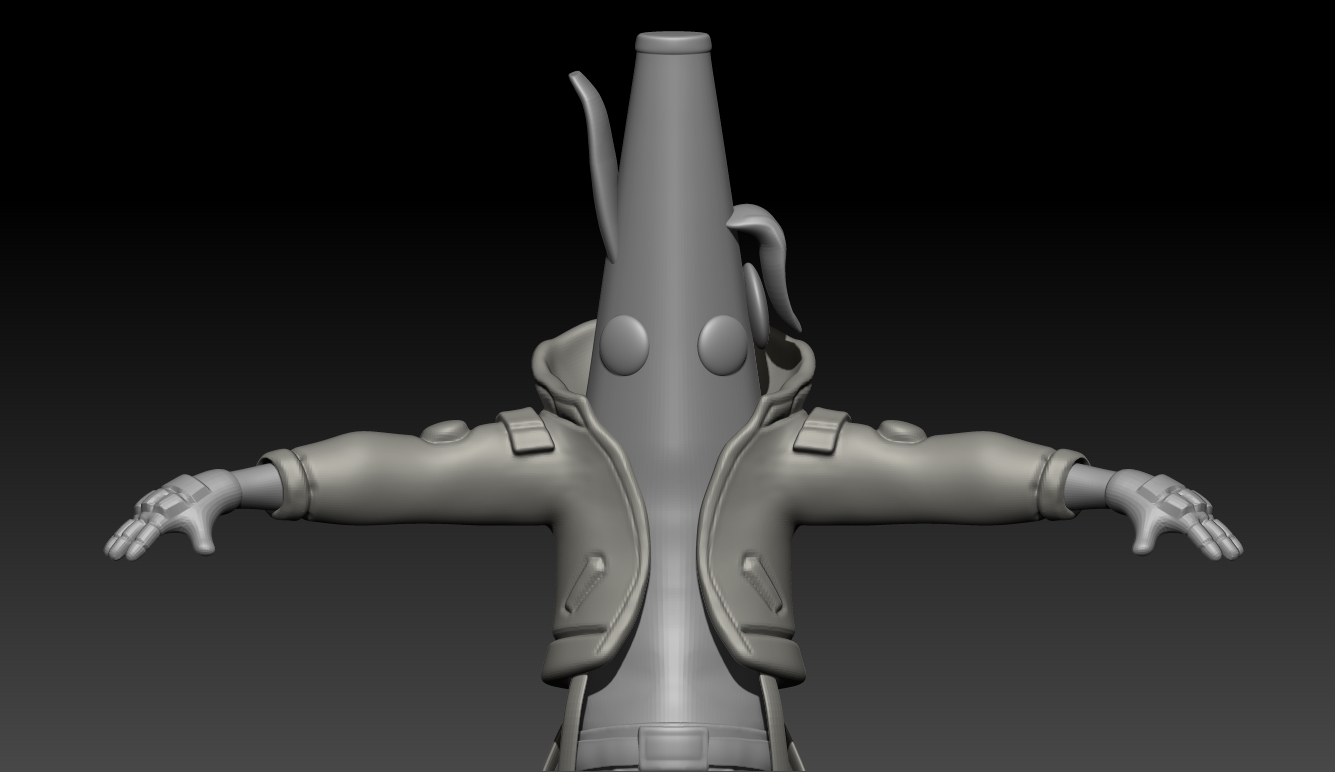Click the curled piece above the hood
This screenshot has height=772, width=1335.
tap(766, 265)
